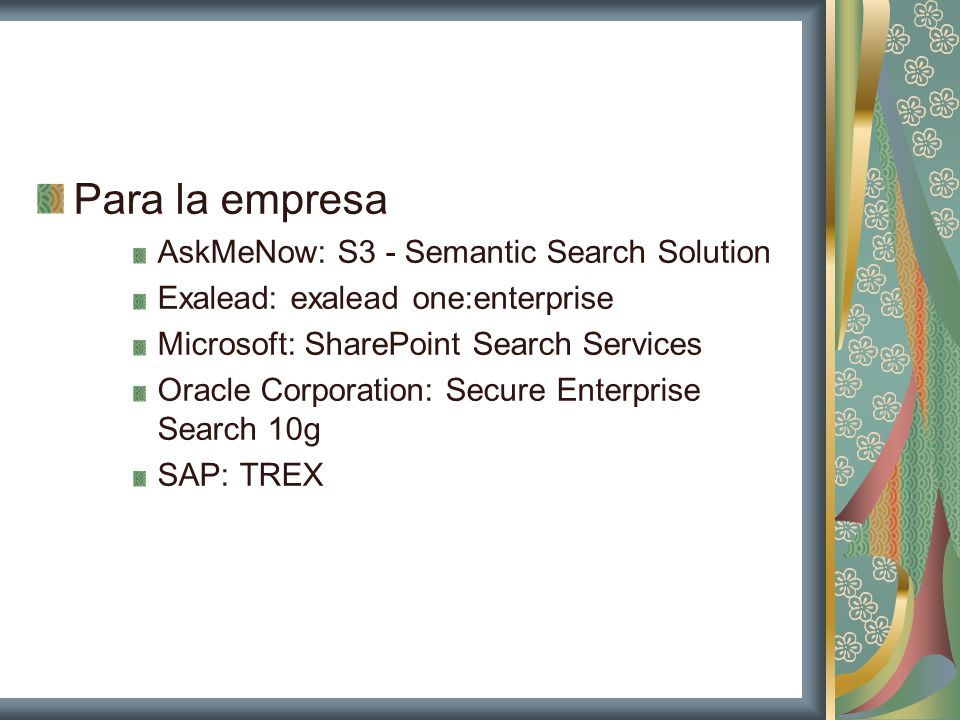This screenshot has height=720, width=960.
Task: Click the 'TREX' text
Action: pyautogui.click(x=282, y=474)
